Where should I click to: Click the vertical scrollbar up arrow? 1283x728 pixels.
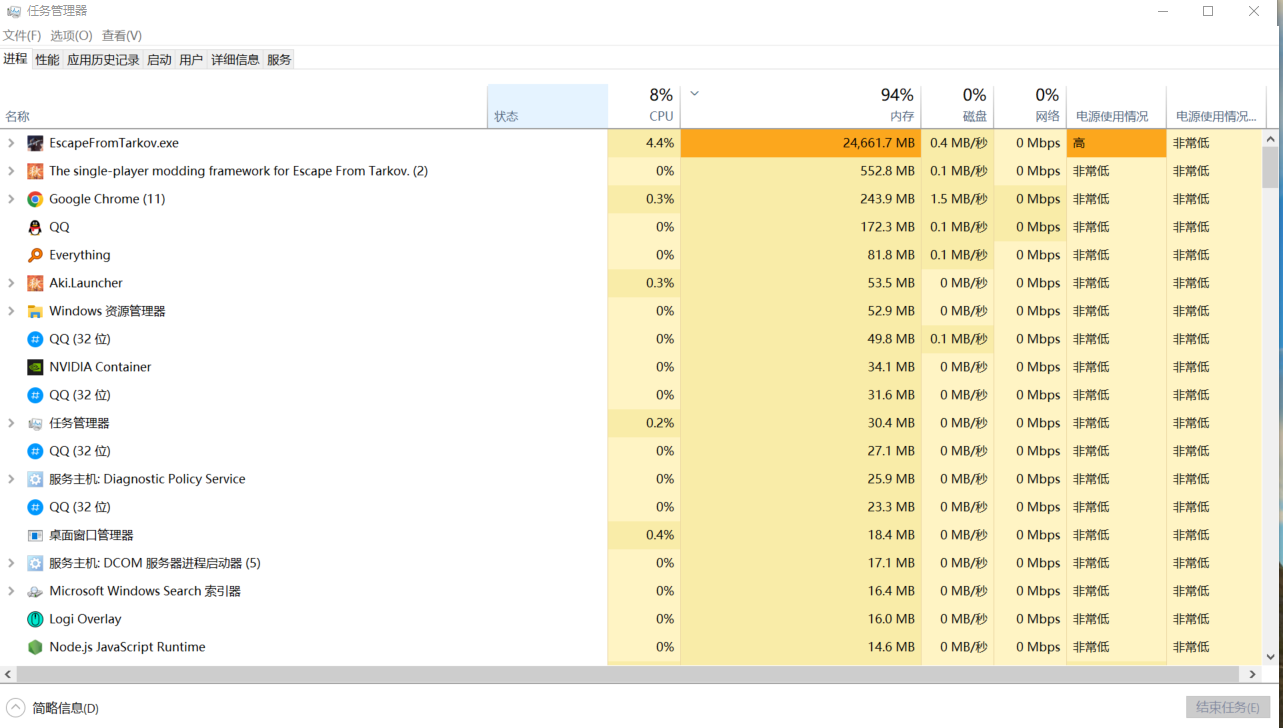tap(1271, 139)
